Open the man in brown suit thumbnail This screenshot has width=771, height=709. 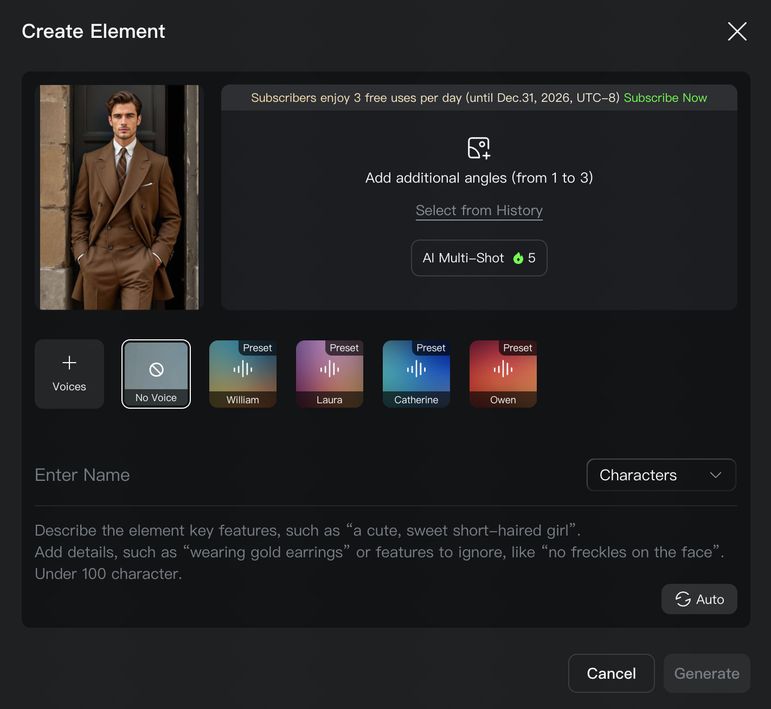pyautogui.click(x=119, y=197)
